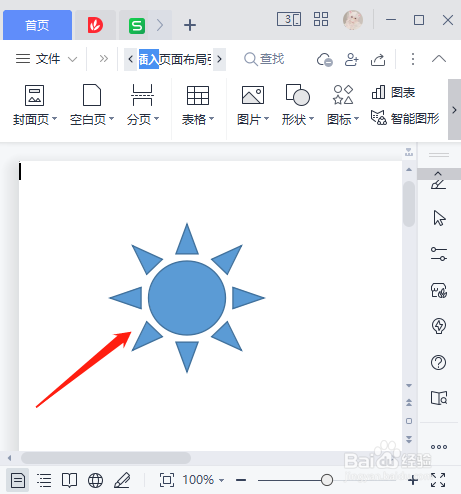Viewport: 461px width, 494px height.
Task: Expand the 文件 dropdown arrow
Action: coord(72,59)
